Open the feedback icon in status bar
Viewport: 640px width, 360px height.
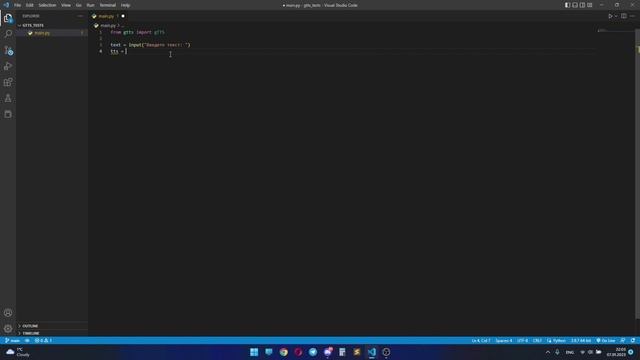click(623, 340)
